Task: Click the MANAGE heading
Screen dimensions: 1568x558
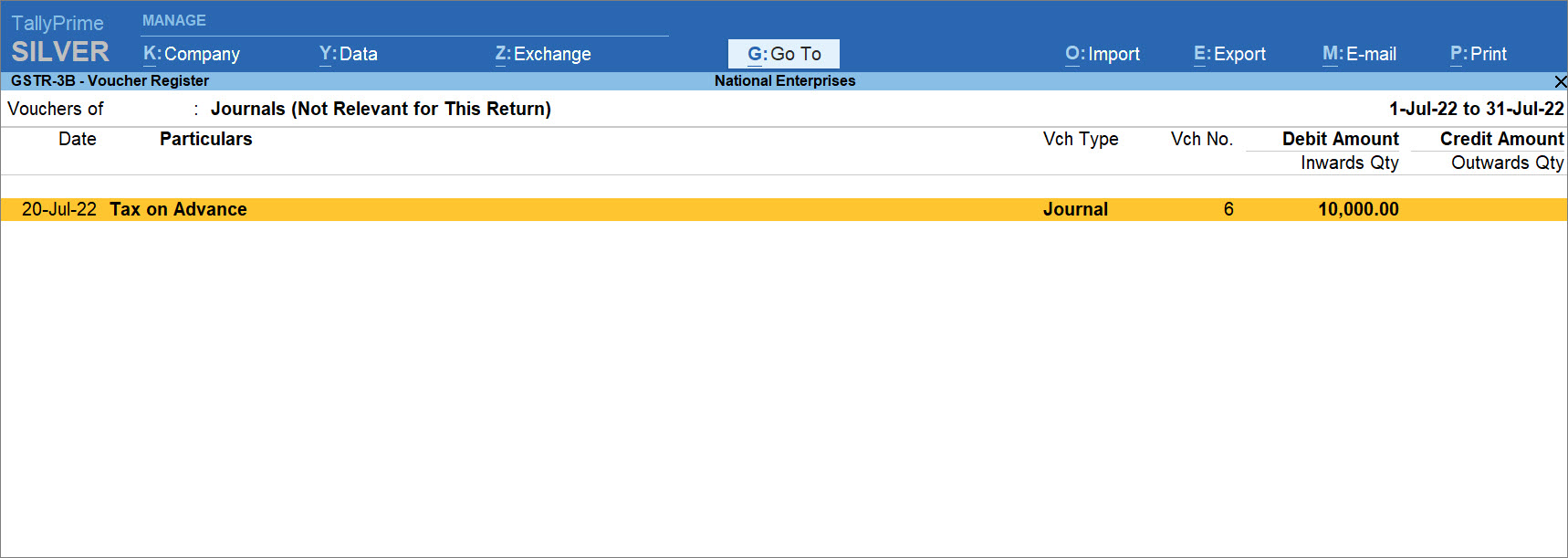Action: (174, 20)
